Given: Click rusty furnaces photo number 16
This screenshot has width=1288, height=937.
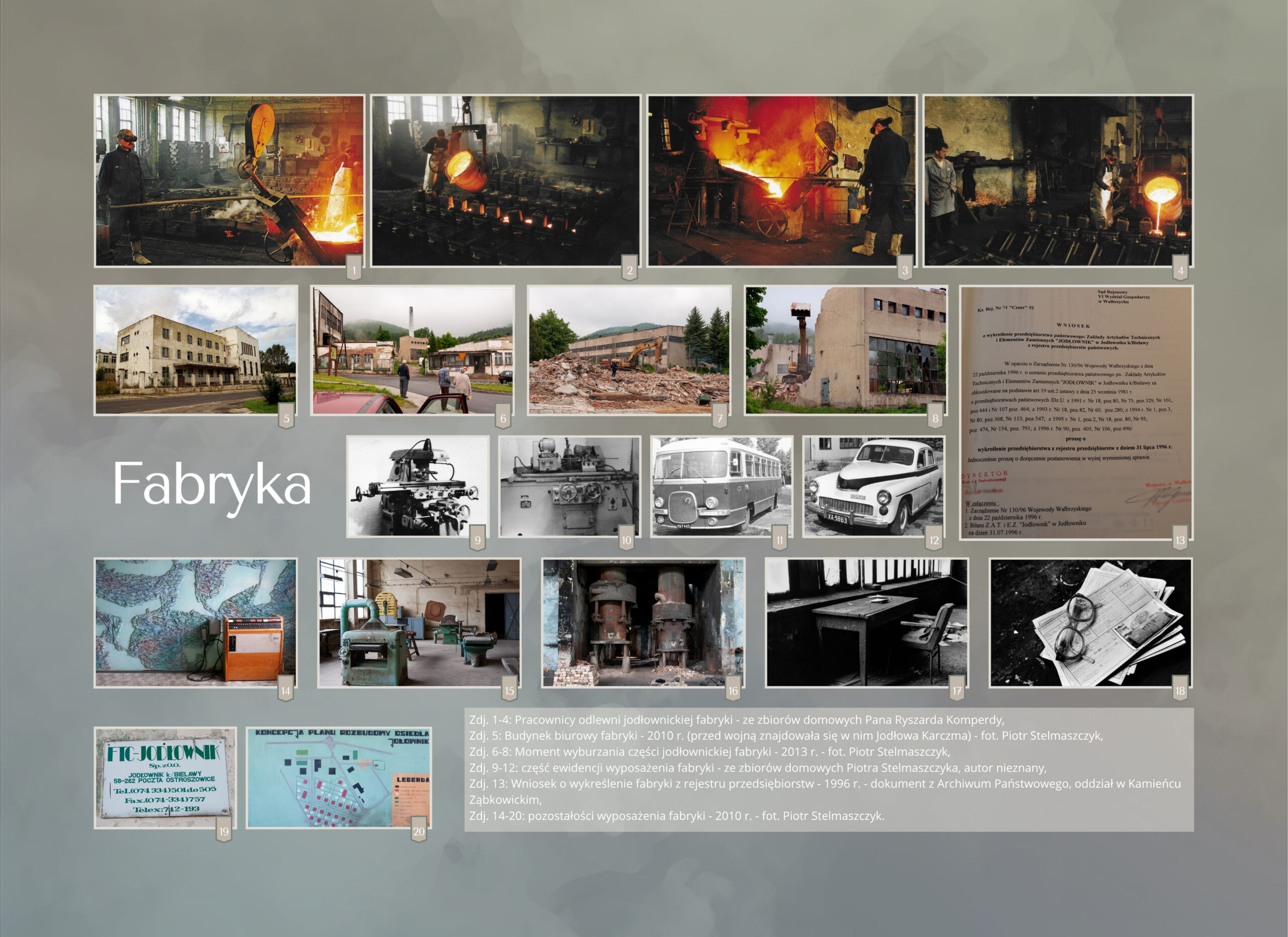Looking at the screenshot, I should click(x=643, y=622).
